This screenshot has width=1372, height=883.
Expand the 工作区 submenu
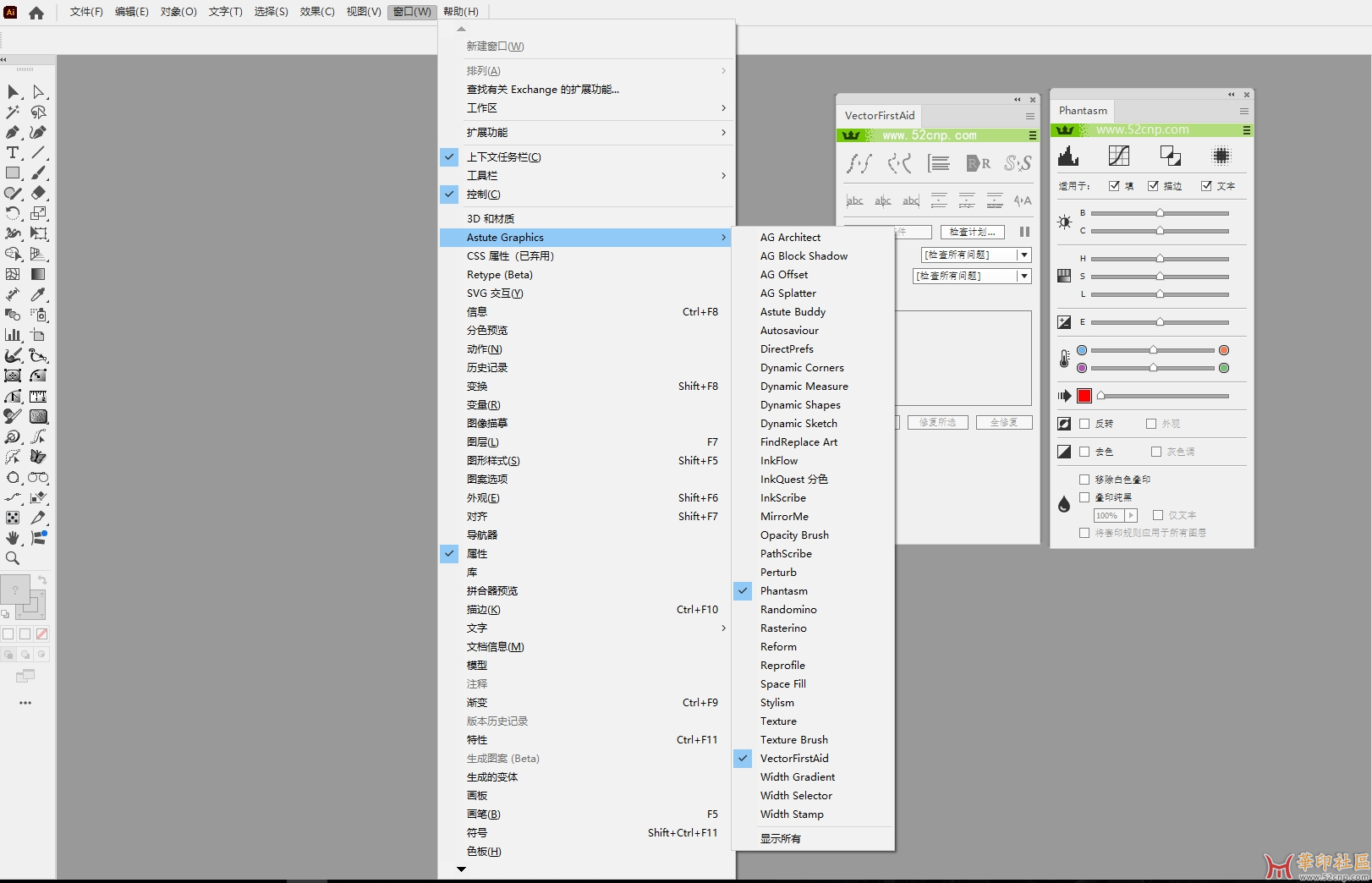[587, 108]
